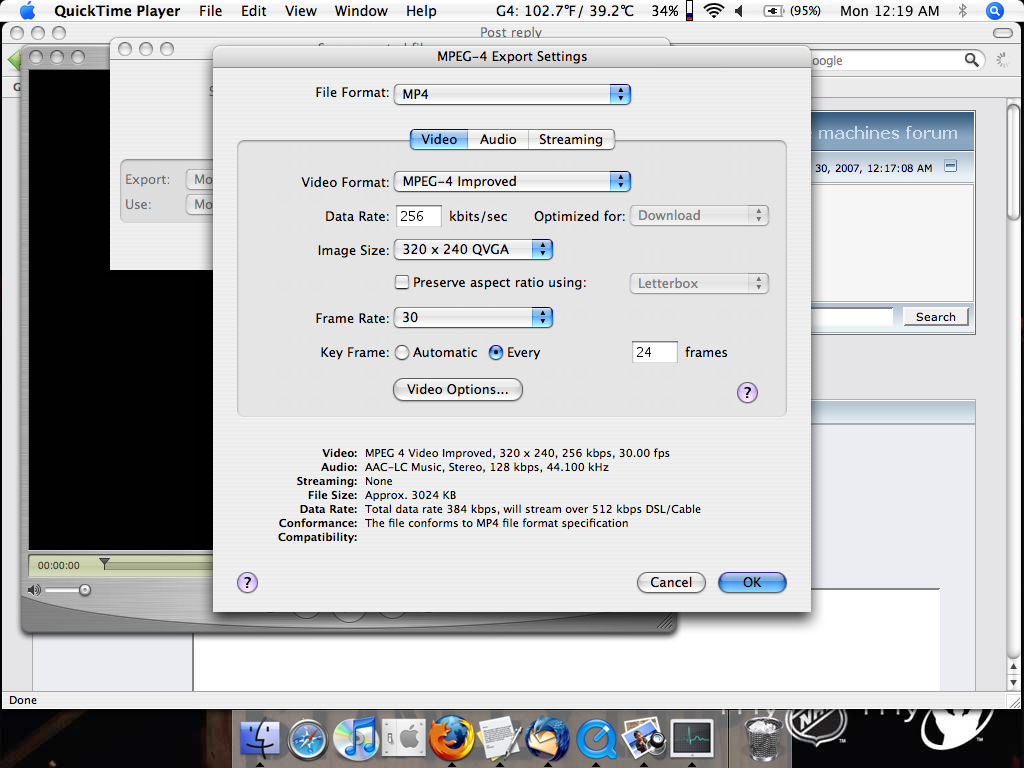1024x768 pixels.
Task: Click the battery status icon
Action: pos(773,10)
